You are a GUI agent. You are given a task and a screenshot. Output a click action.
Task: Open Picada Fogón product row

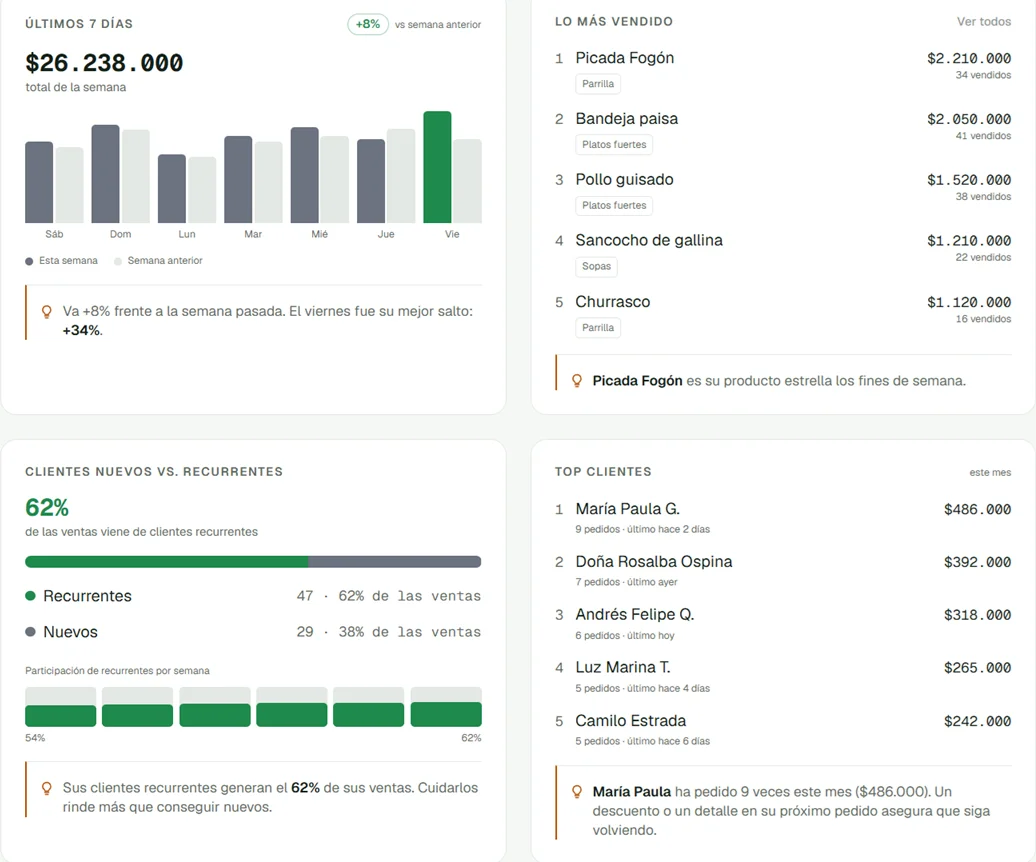pos(783,70)
